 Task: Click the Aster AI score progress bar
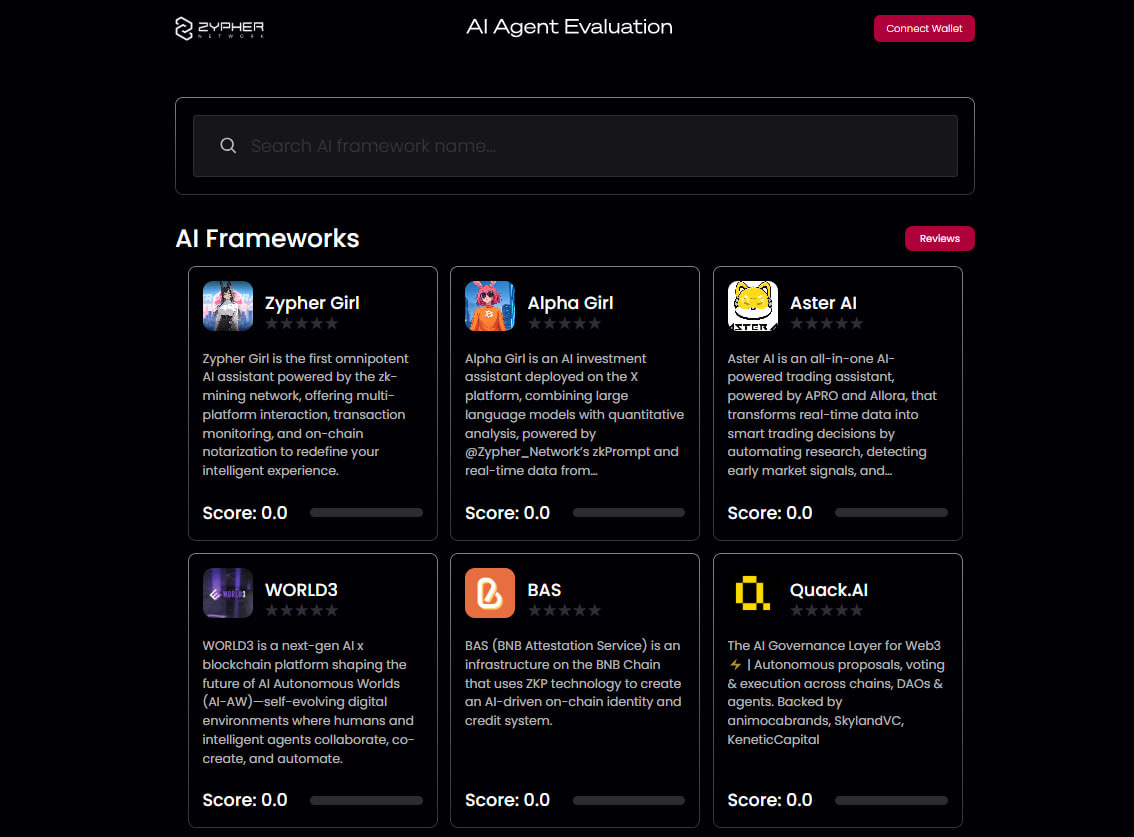point(891,513)
